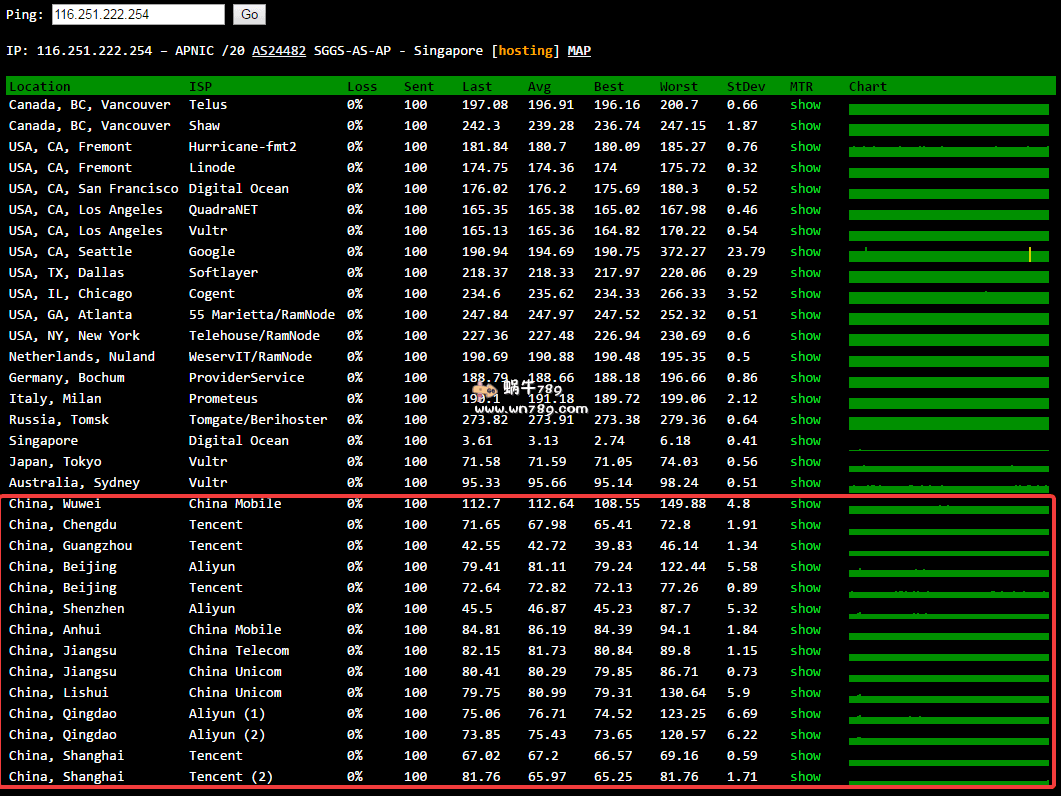
Task: Show MTR for Jiangsu China Telecom row
Action: (805, 651)
